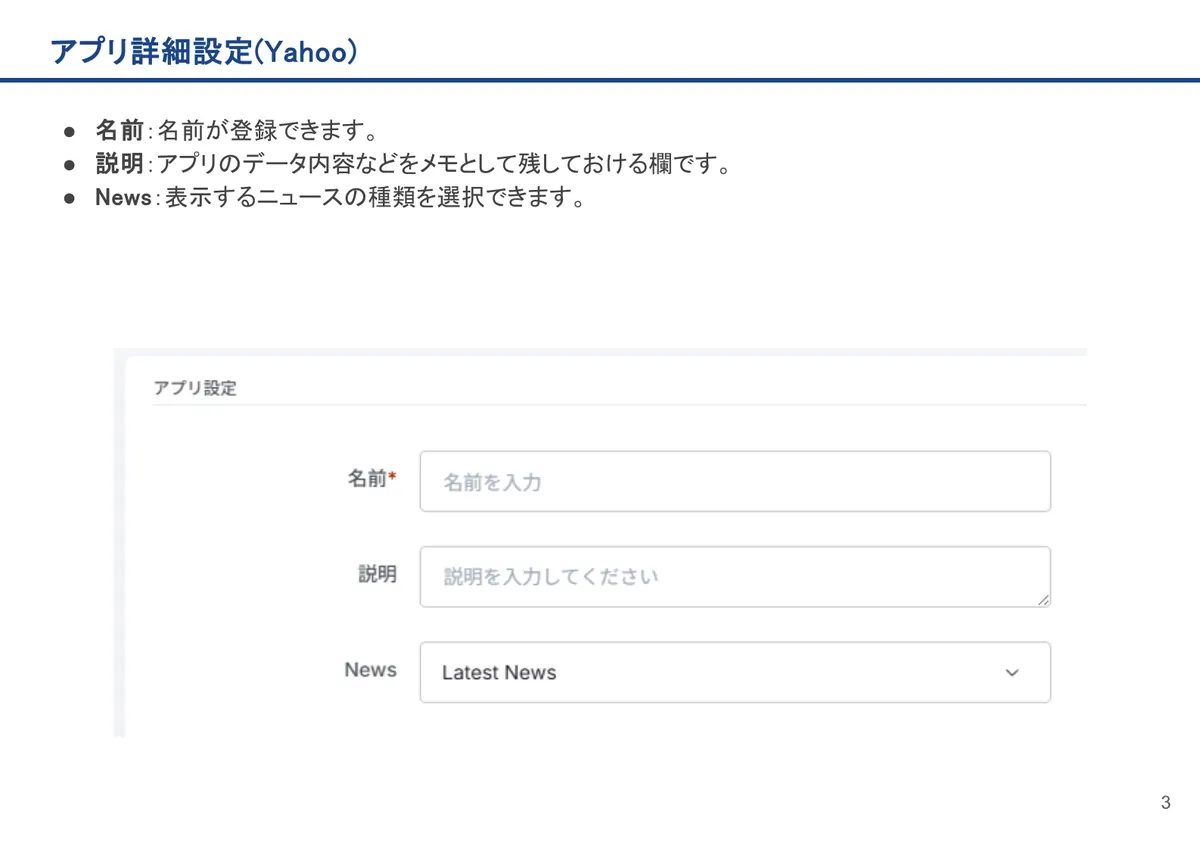This screenshot has height=849, width=1200.
Task: Click the 名前* field label
Action: 372,479
